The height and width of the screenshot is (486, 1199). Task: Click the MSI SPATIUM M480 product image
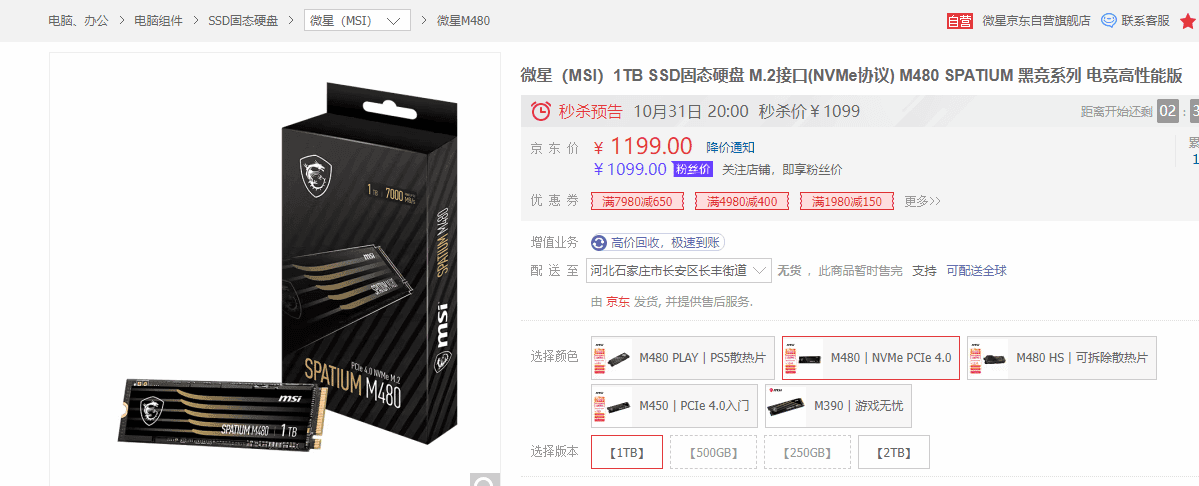click(x=275, y=269)
